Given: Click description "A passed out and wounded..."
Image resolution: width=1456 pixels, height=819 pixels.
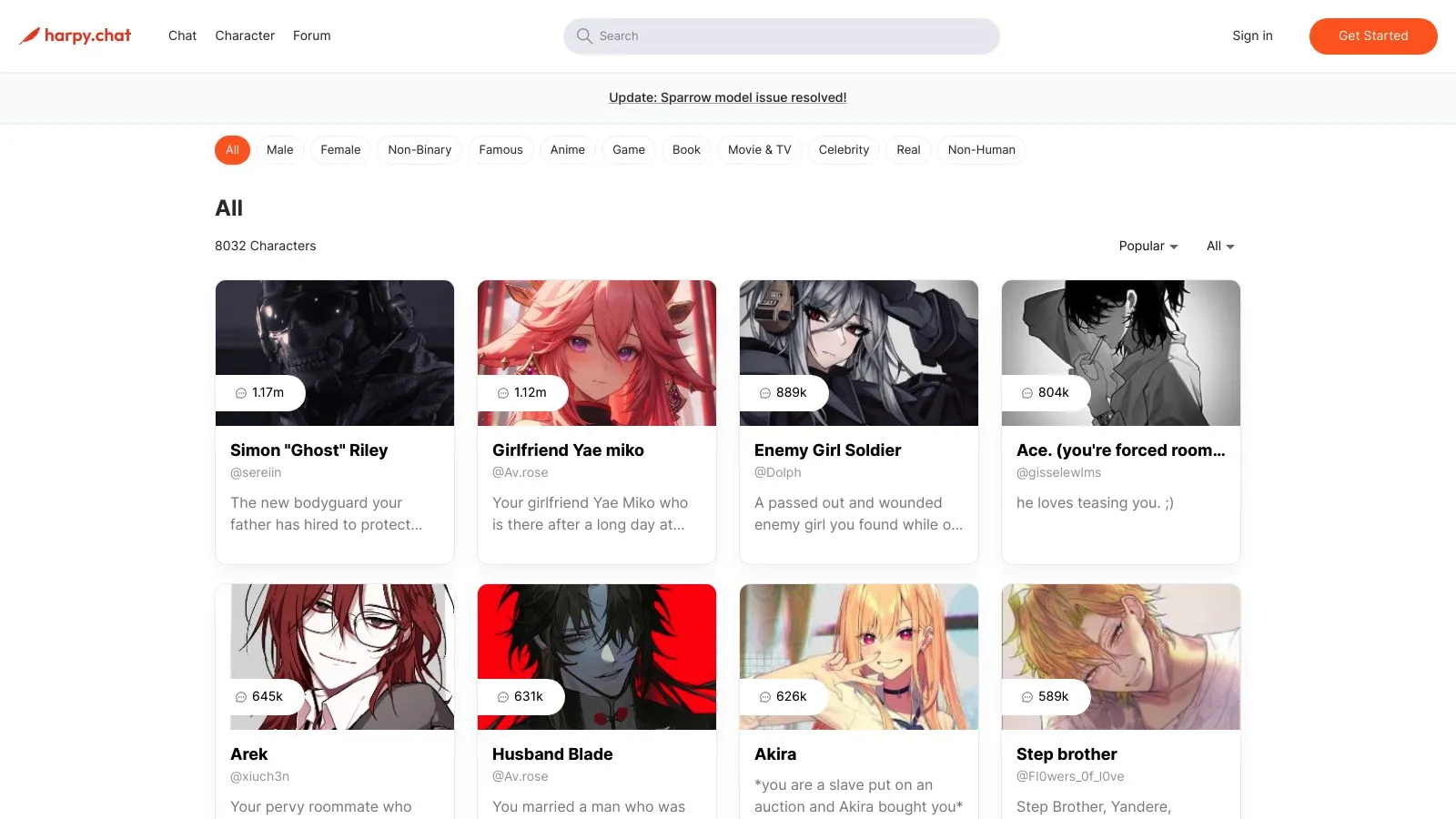Looking at the screenshot, I should [858, 513].
